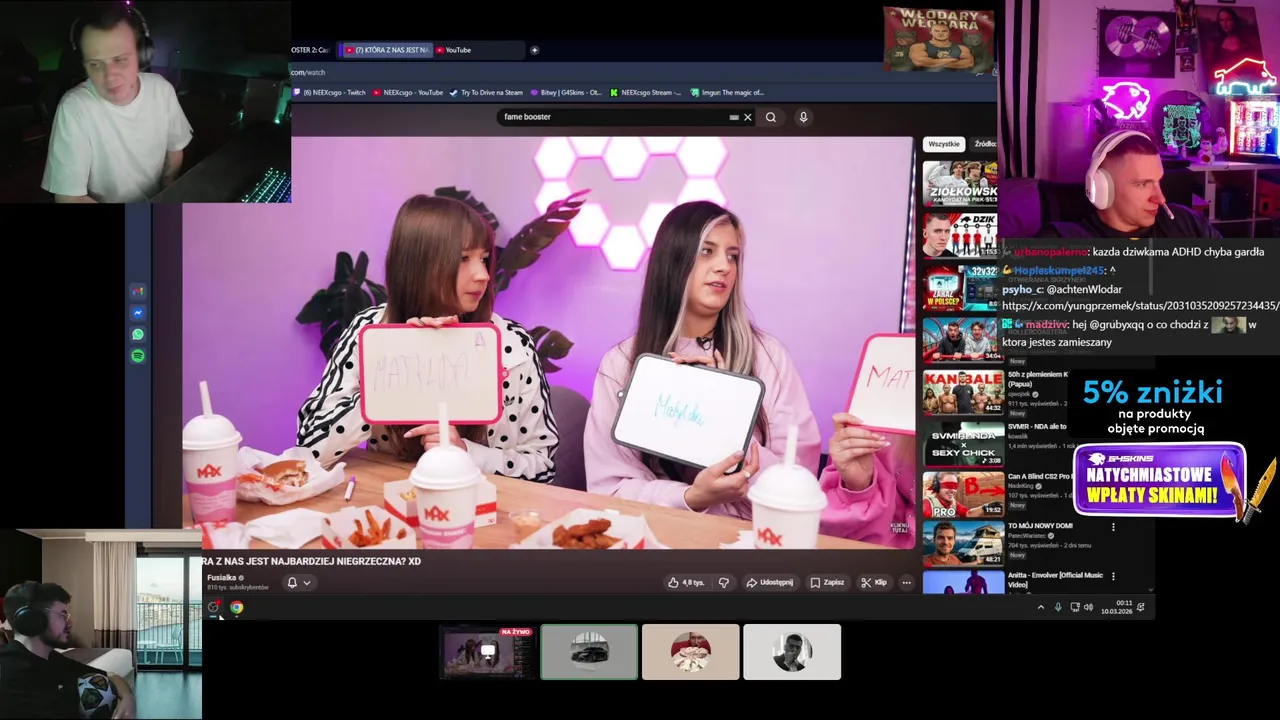Image resolution: width=1280 pixels, height=720 pixels.
Task: Click the on-screen keyboard icon in search
Action: point(734,117)
